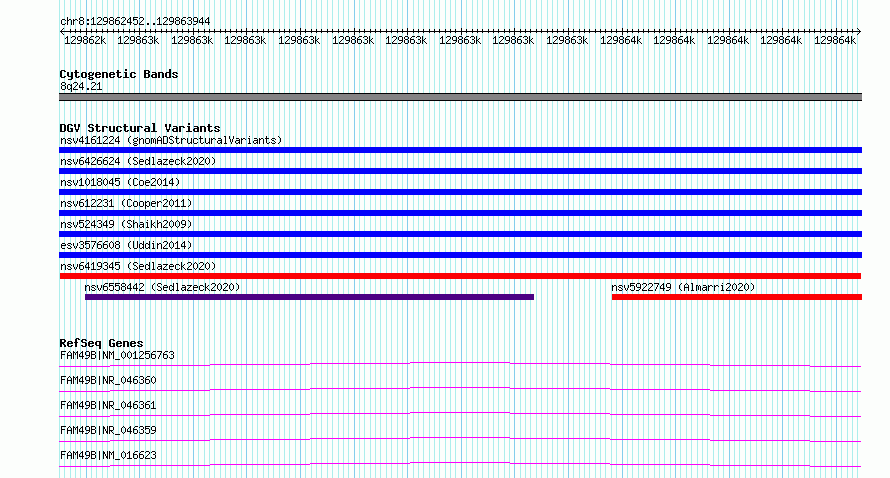The image size is (890, 478).
Task: Click the 8q24.21 cytogenetic band bar
Action: (x=460, y=97)
